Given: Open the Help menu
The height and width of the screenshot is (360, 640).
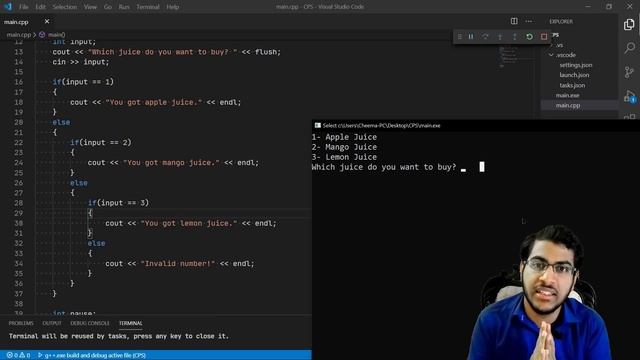Looking at the screenshot, I should point(173,7).
